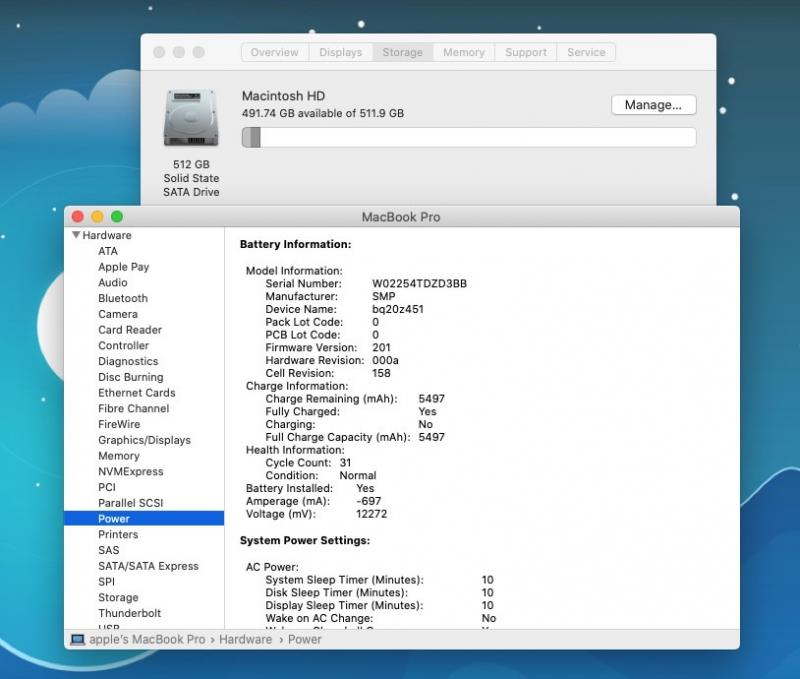Viewport: 800px width, 679px height.
Task: Open the Overview tab
Action: (x=274, y=52)
